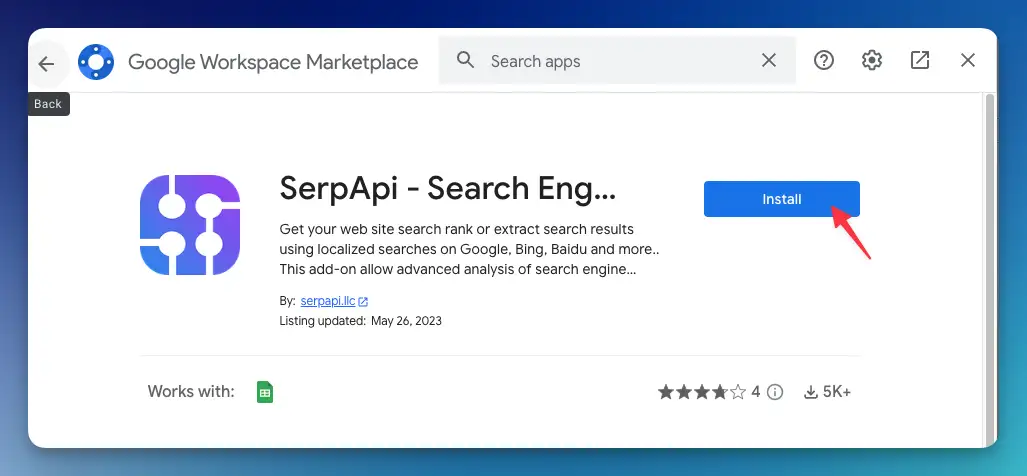1027x476 pixels.
Task: Click the add-on description paragraph
Action: [x=469, y=249]
